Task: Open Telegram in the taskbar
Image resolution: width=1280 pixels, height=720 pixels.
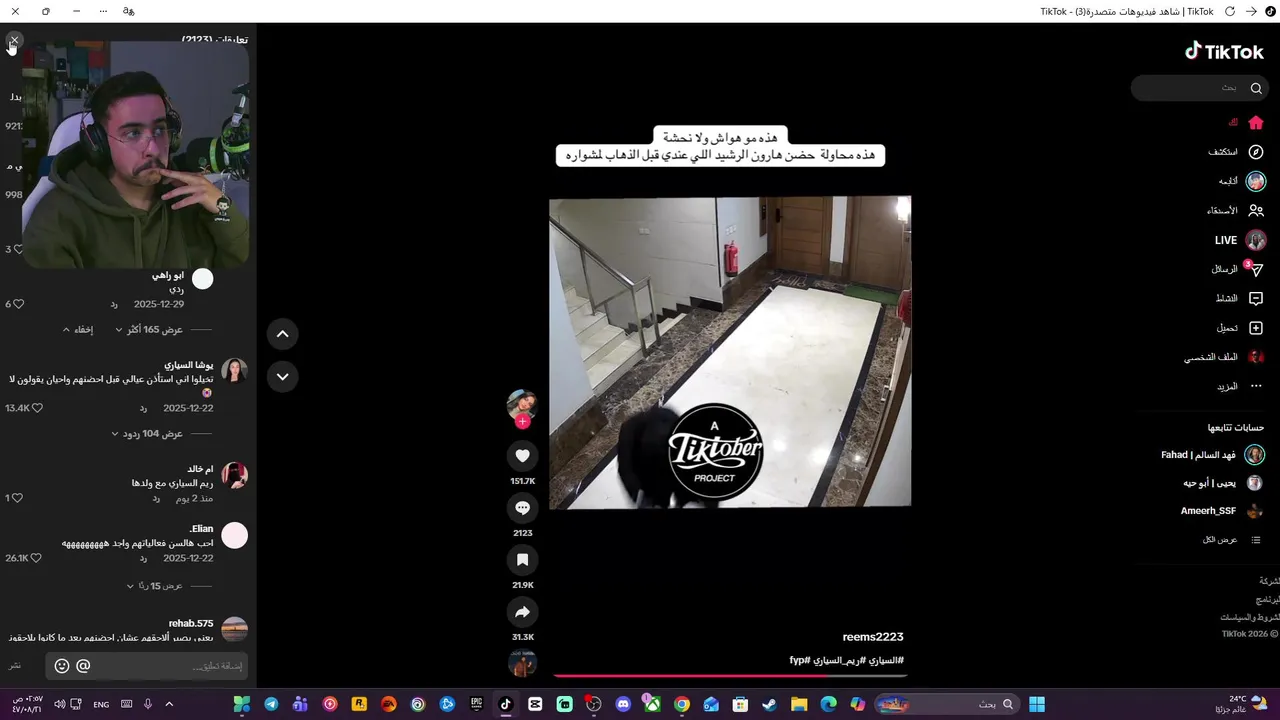Action: pos(271,704)
